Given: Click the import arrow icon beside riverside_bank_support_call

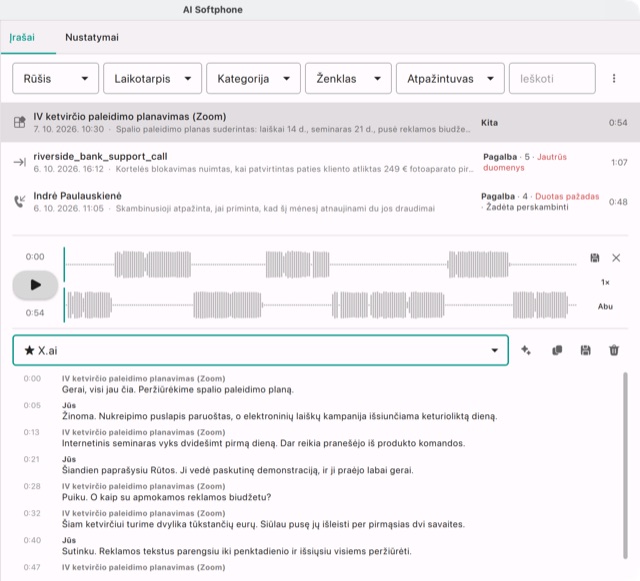Looking at the screenshot, I should click(19, 162).
